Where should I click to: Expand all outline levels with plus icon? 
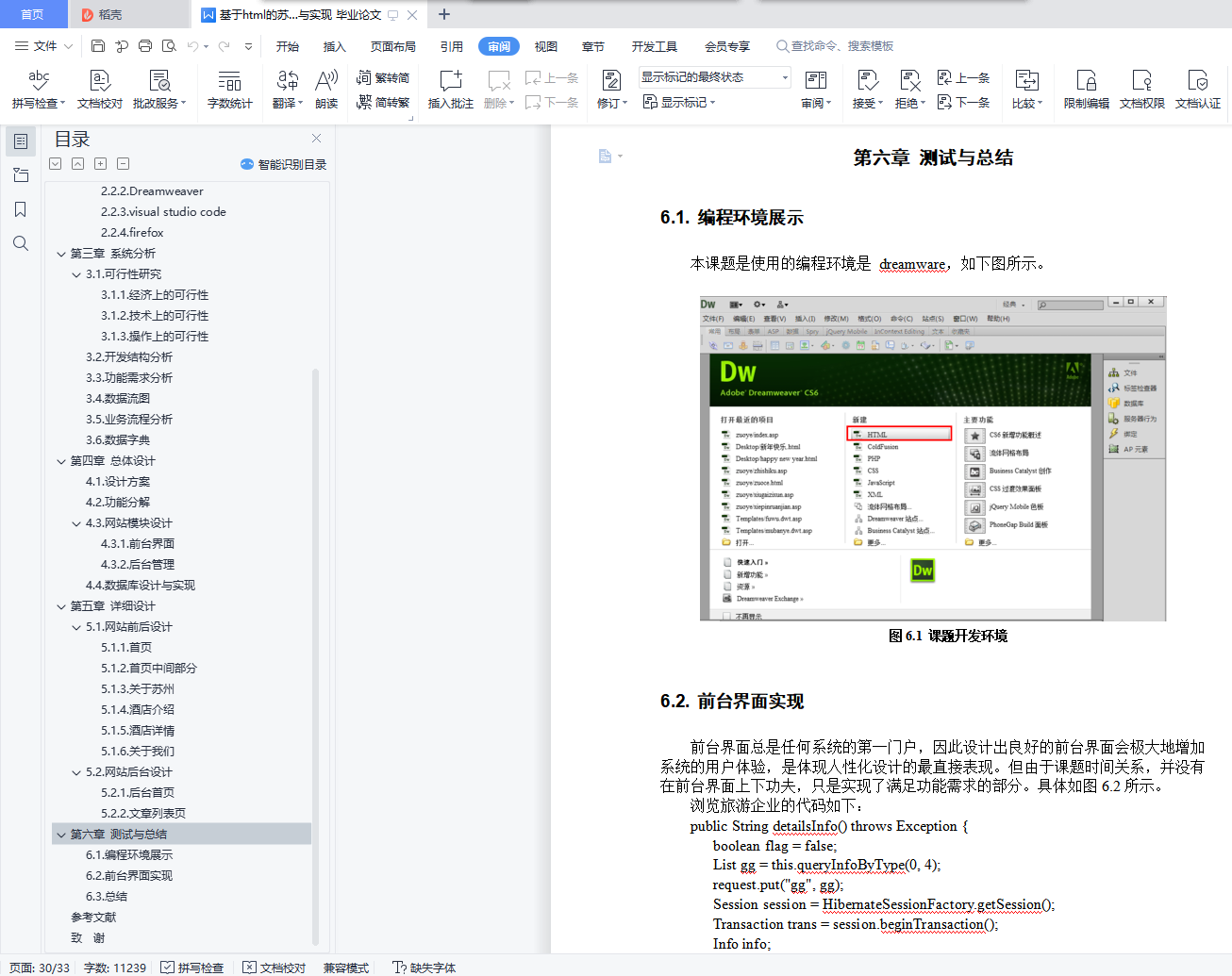click(x=101, y=164)
